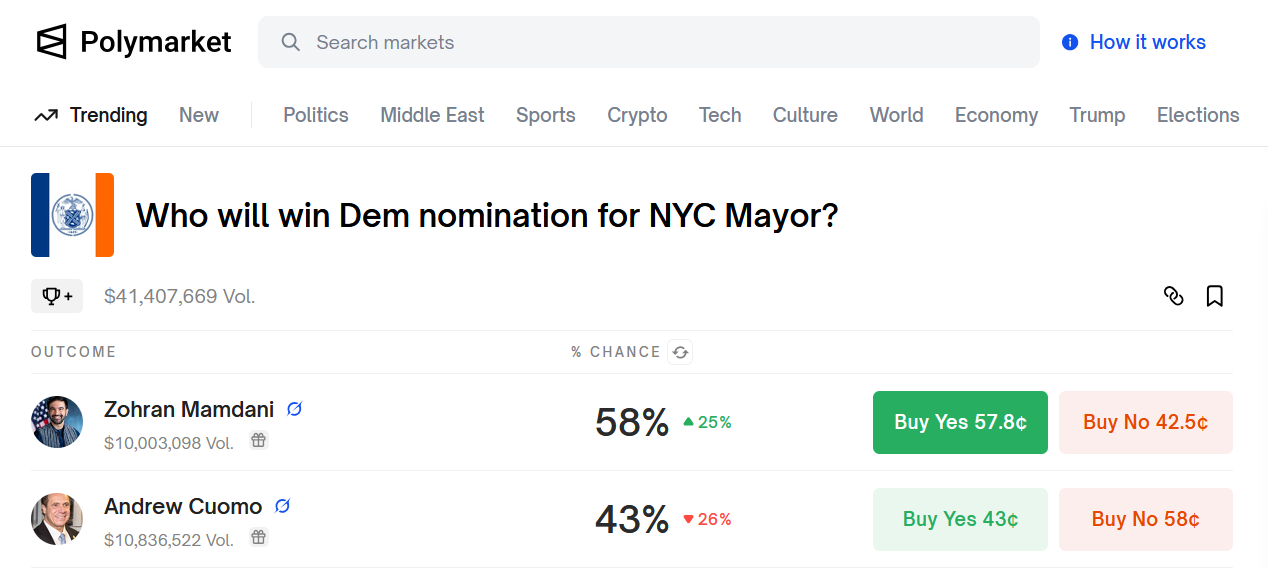Focus the Search markets field
This screenshot has height=568, width=1268.
tap(649, 42)
